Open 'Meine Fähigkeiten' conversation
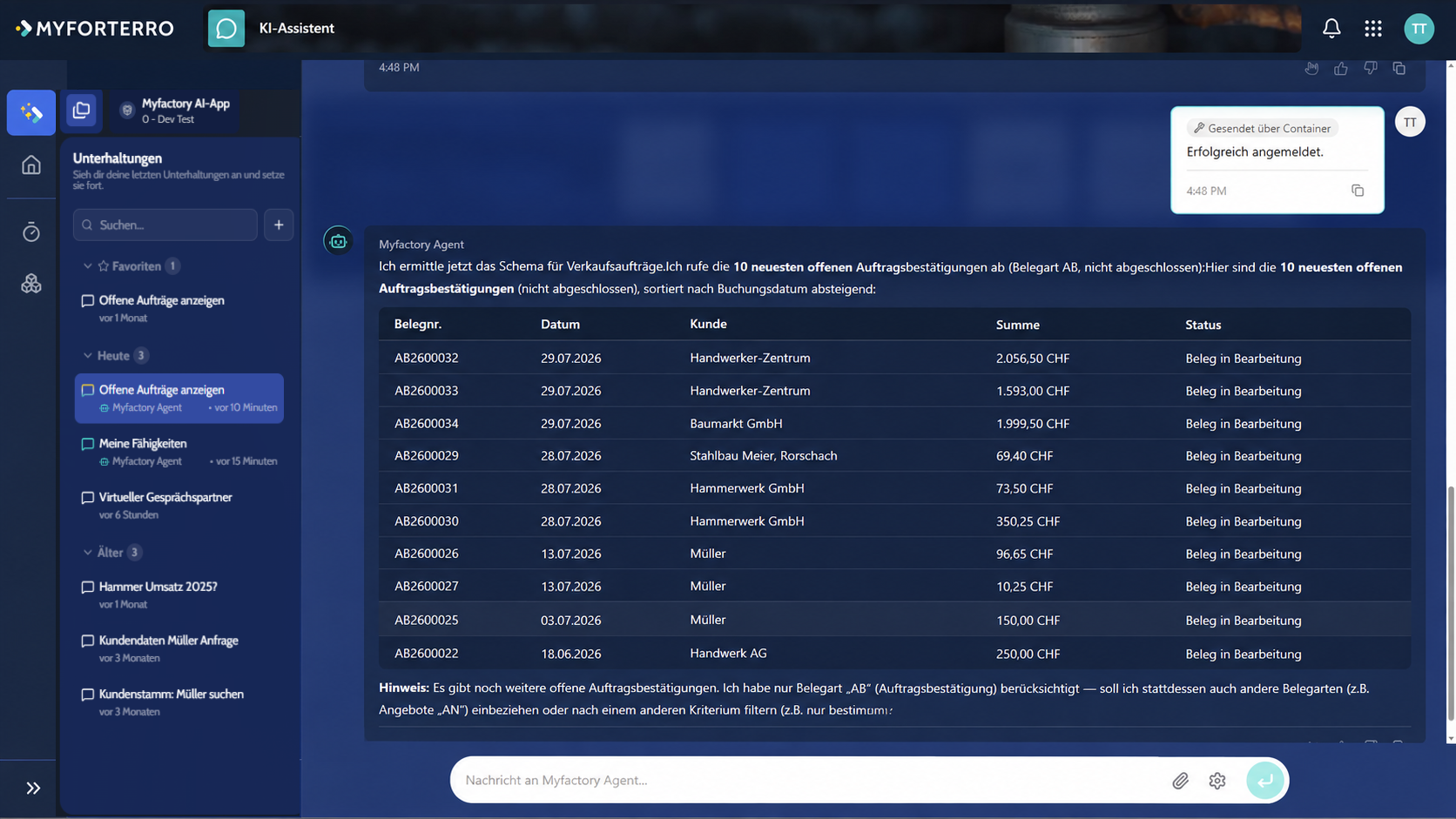The width and height of the screenshot is (1456, 819). pyautogui.click(x=179, y=452)
